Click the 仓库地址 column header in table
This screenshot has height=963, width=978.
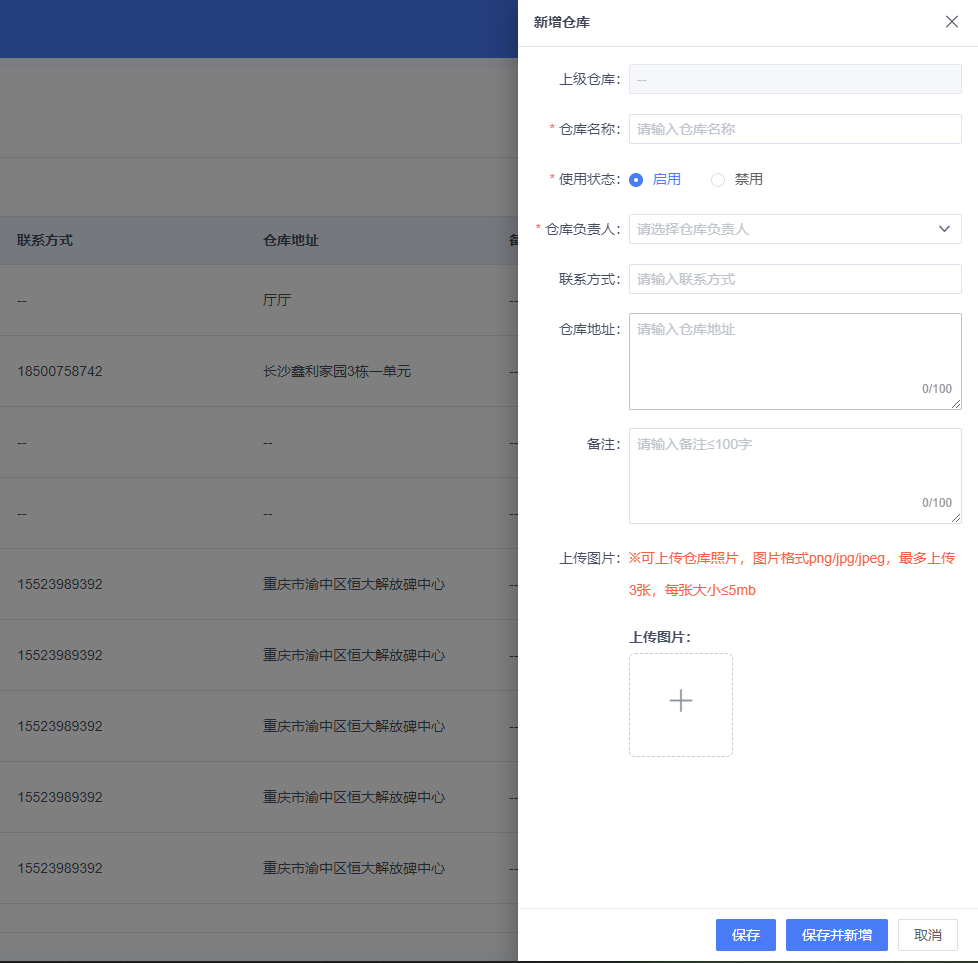[291, 240]
